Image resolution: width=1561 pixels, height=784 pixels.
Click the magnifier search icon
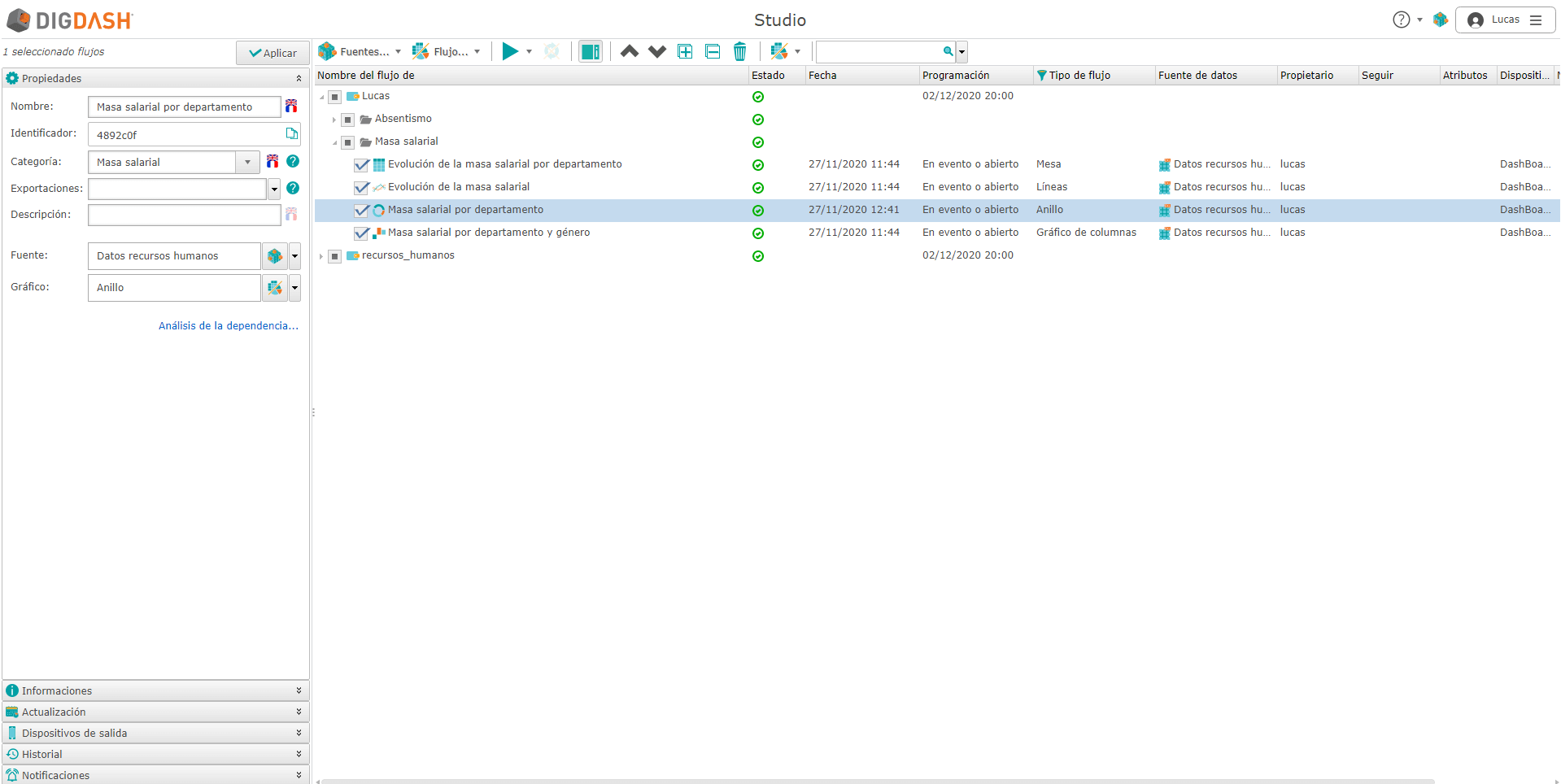pyautogui.click(x=948, y=51)
